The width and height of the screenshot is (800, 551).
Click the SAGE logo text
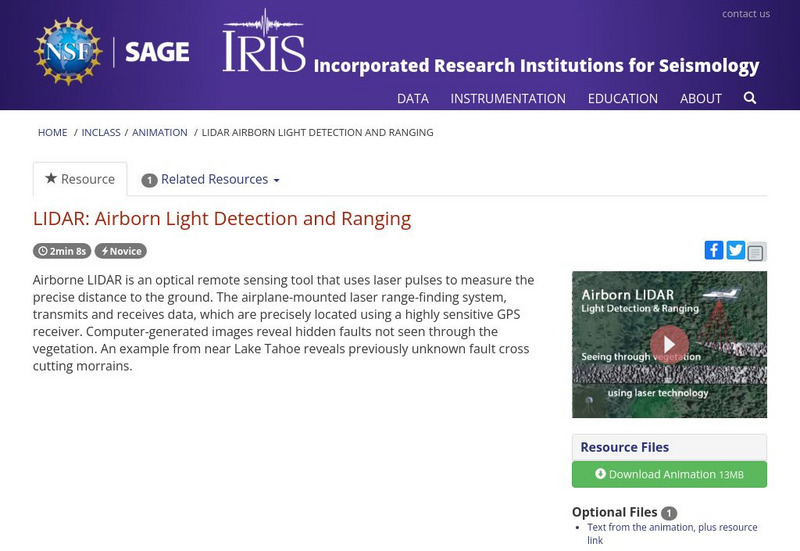[157, 52]
